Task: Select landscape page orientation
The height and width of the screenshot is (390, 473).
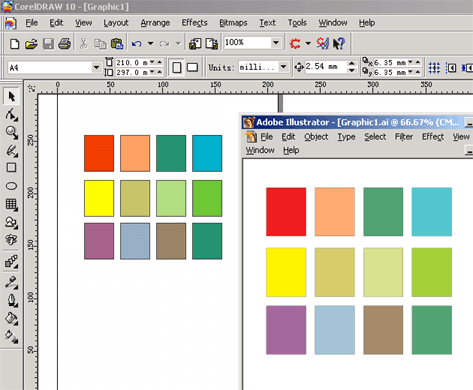Action: (x=192, y=68)
